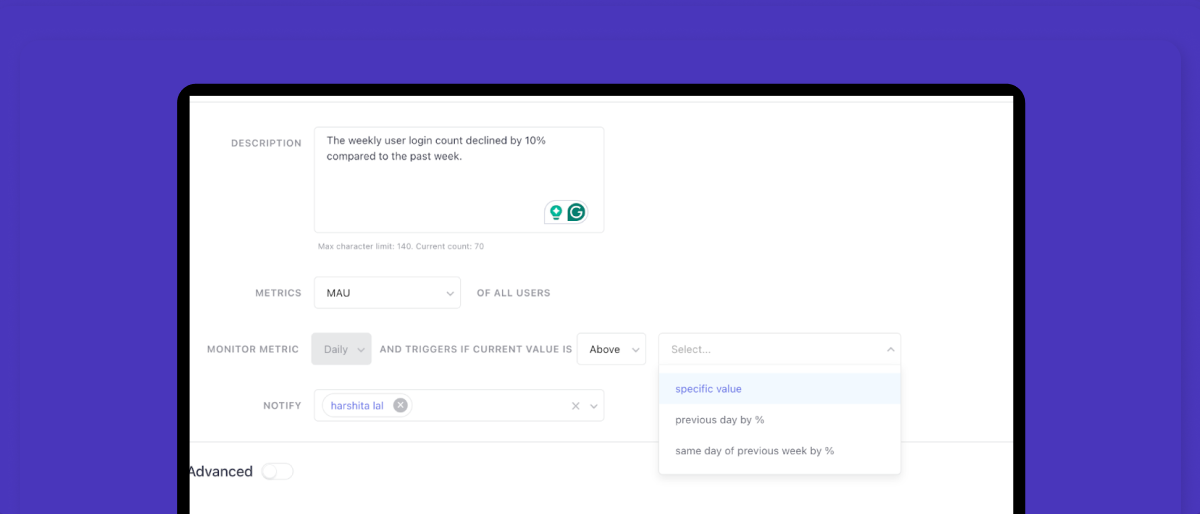
Task: Click the Max character limit helper text
Action: pos(400,246)
